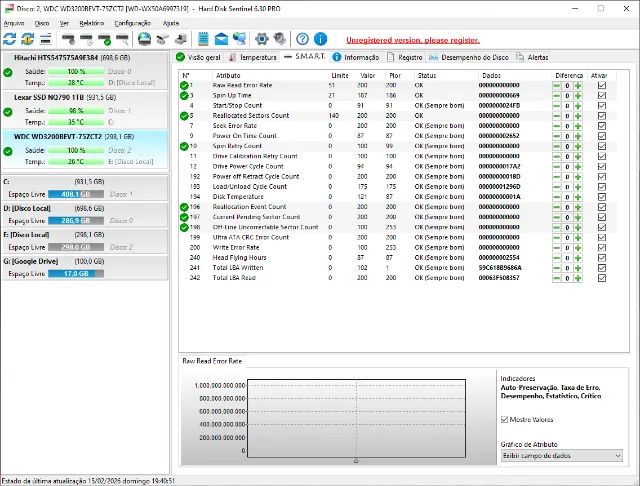Click the C: free space bar 408,1 GB
The height and width of the screenshot is (486, 640).
(x=76, y=194)
